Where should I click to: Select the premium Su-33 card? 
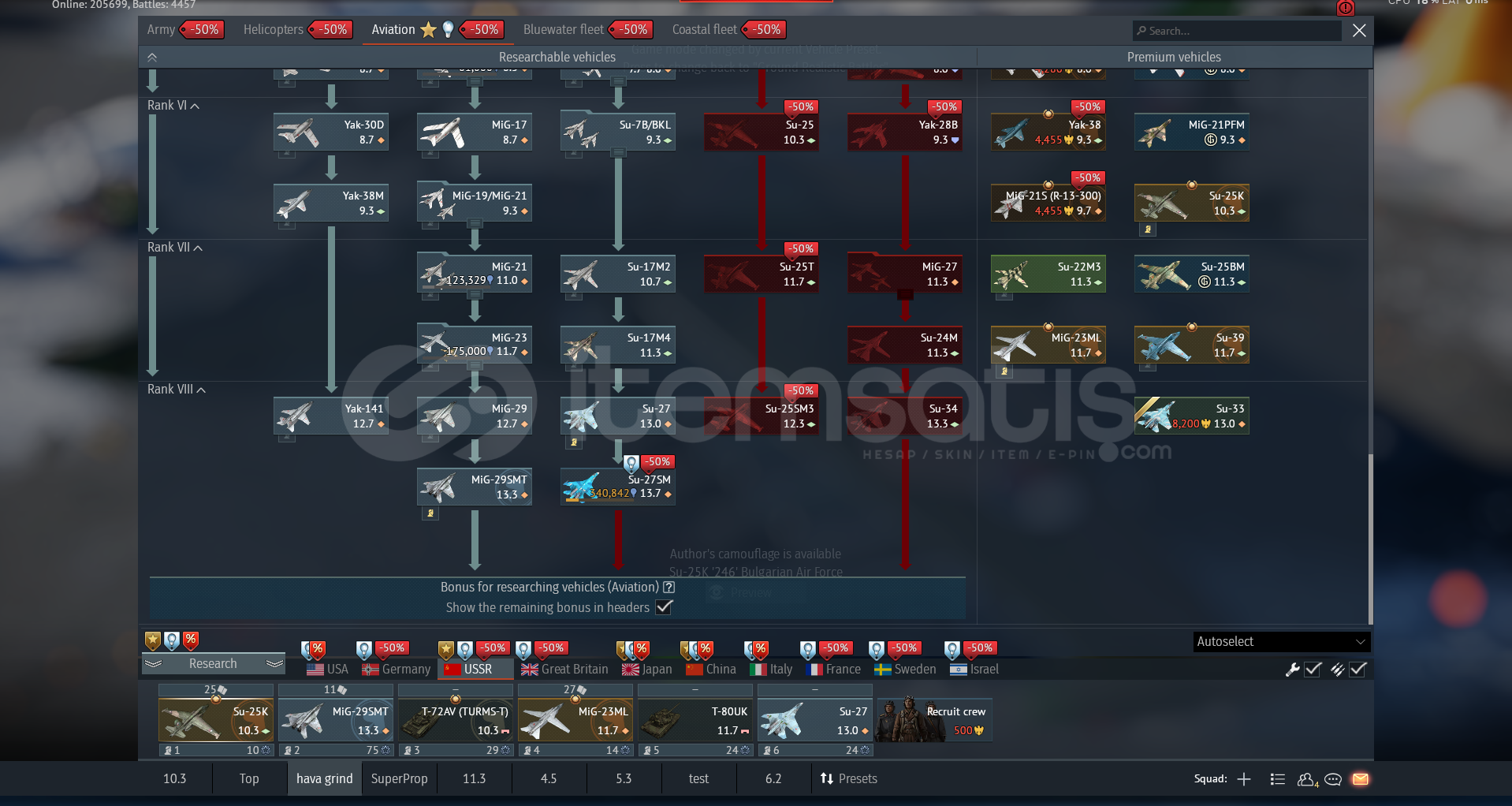click(x=1192, y=416)
